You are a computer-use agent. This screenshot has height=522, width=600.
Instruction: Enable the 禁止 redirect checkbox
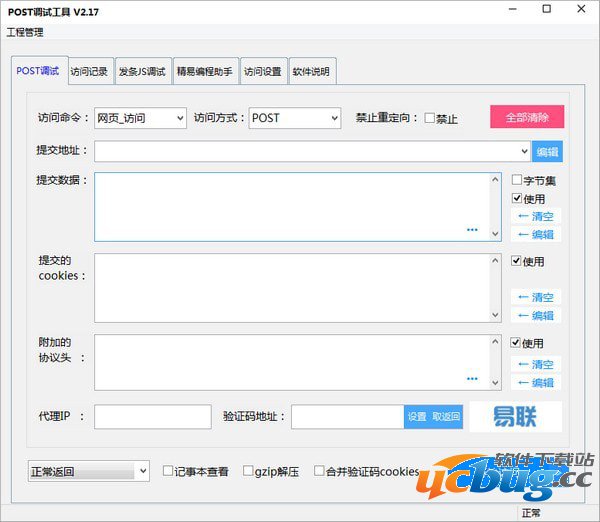tap(430, 118)
